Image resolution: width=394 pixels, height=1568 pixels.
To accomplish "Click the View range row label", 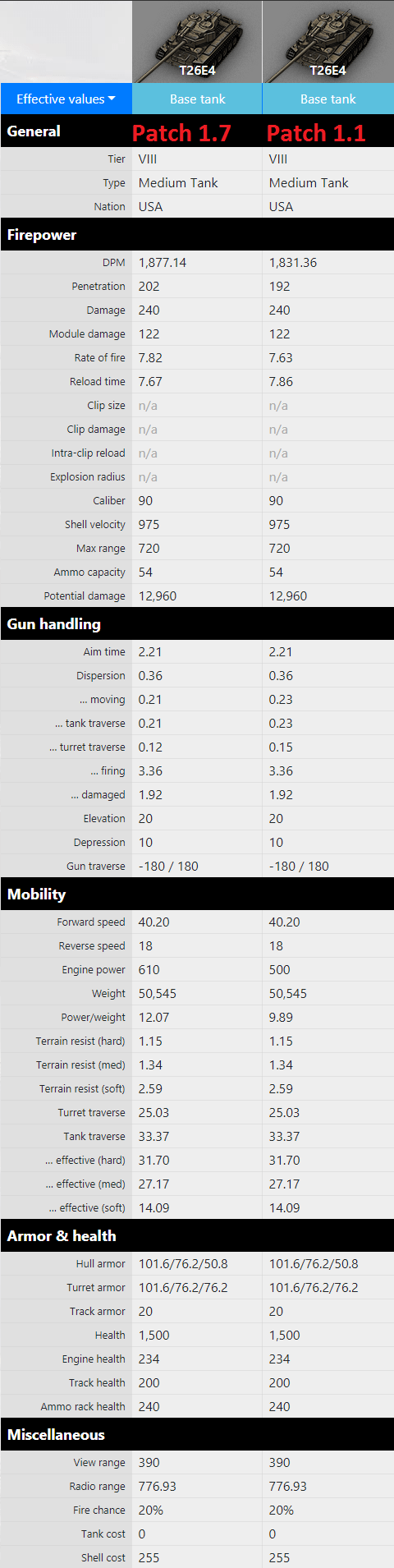I will click(x=99, y=1463).
